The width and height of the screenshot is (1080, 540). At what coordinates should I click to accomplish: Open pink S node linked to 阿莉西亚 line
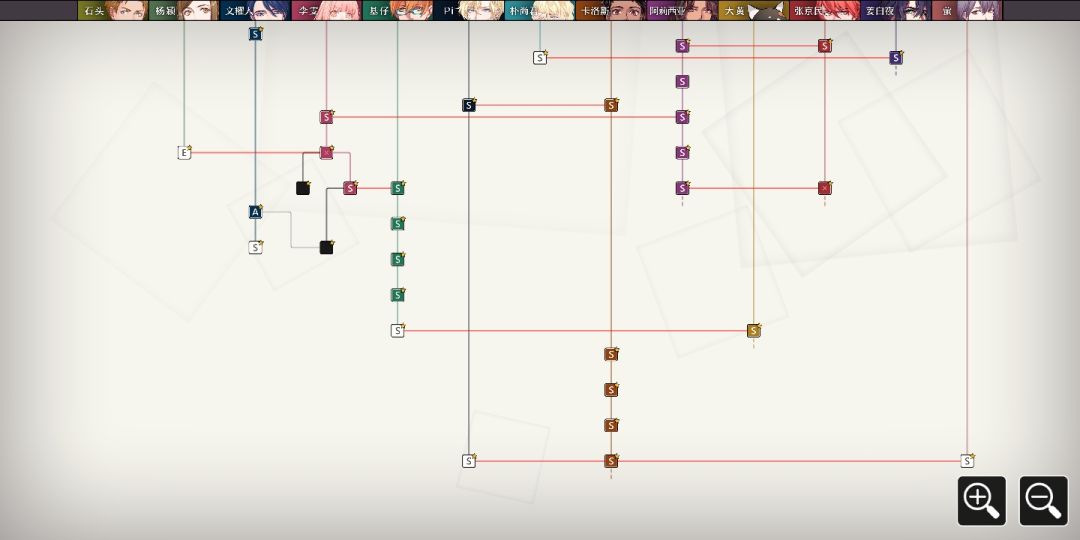pyautogui.click(x=326, y=117)
